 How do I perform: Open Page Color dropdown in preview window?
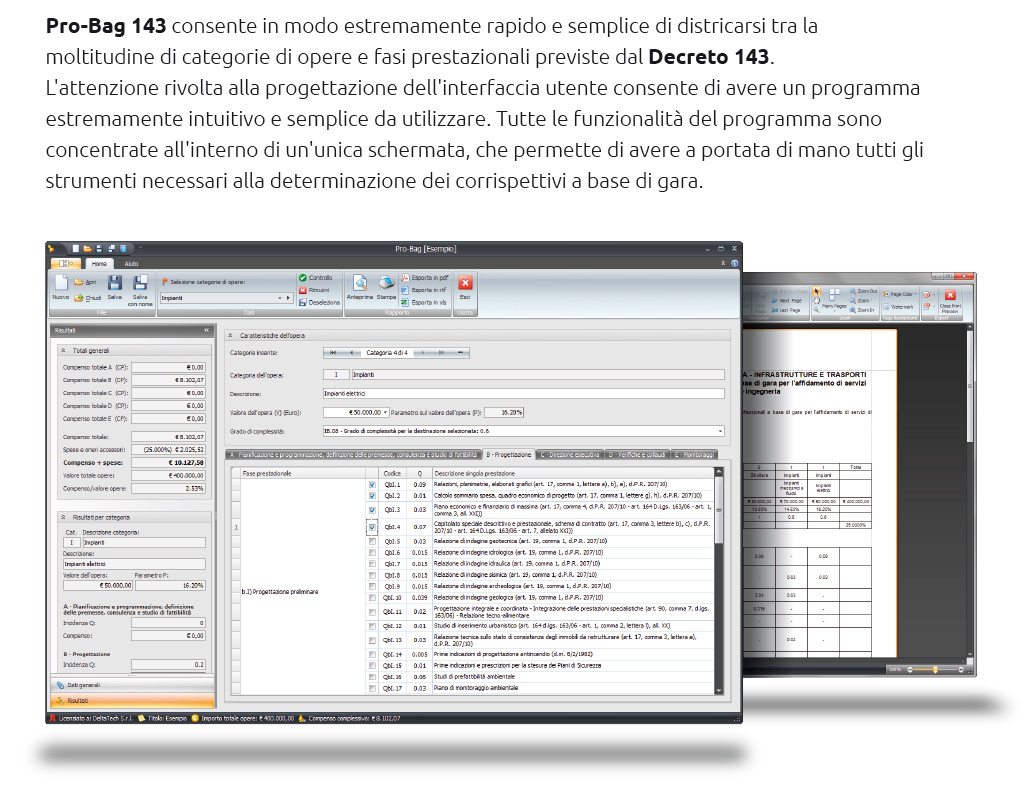900,294
